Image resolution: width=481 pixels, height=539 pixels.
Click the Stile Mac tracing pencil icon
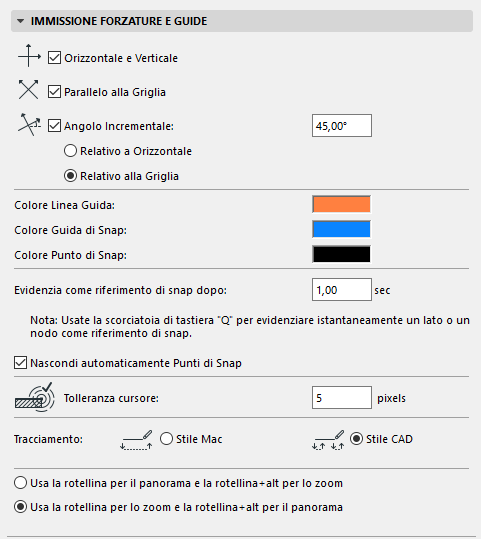tap(136, 440)
